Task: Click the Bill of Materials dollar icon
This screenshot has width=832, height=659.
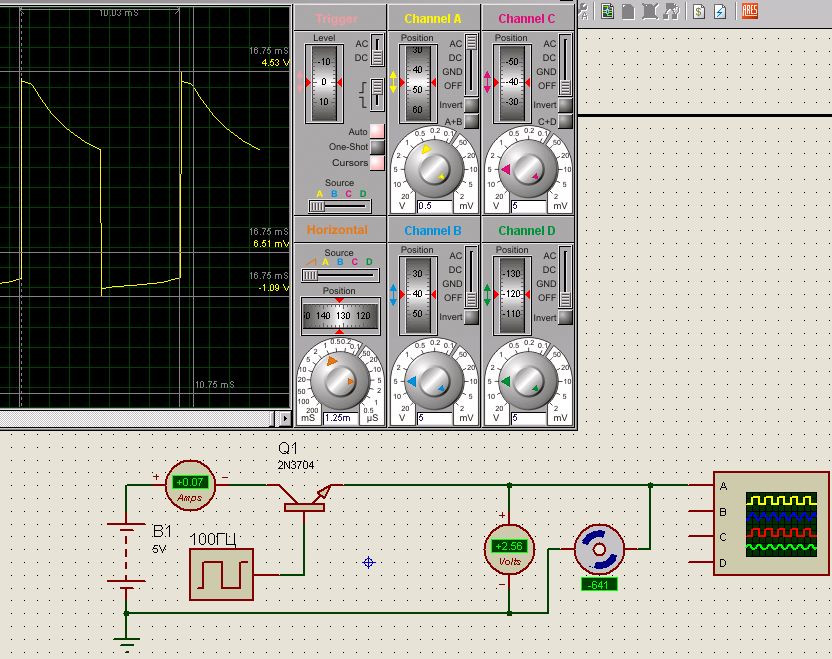Action: click(700, 11)
